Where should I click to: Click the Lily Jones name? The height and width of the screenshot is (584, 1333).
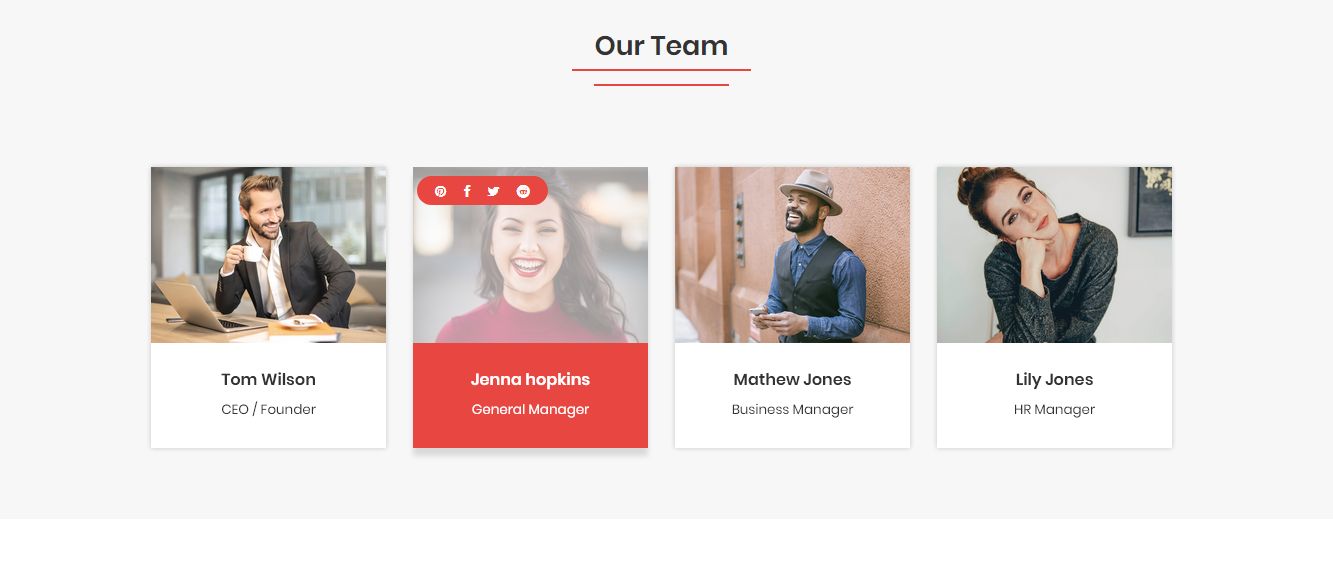1054,379
